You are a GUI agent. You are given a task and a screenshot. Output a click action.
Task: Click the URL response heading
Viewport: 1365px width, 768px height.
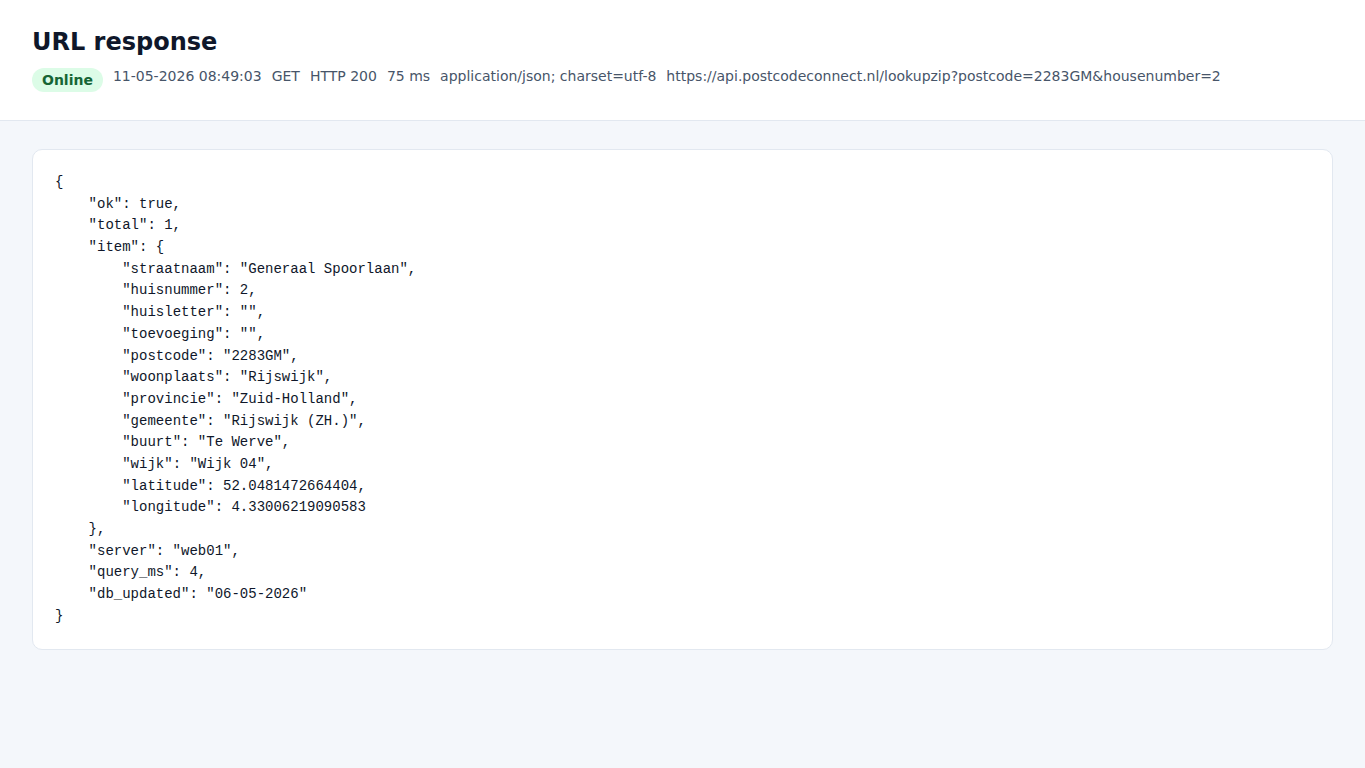(x=125, y=41)
